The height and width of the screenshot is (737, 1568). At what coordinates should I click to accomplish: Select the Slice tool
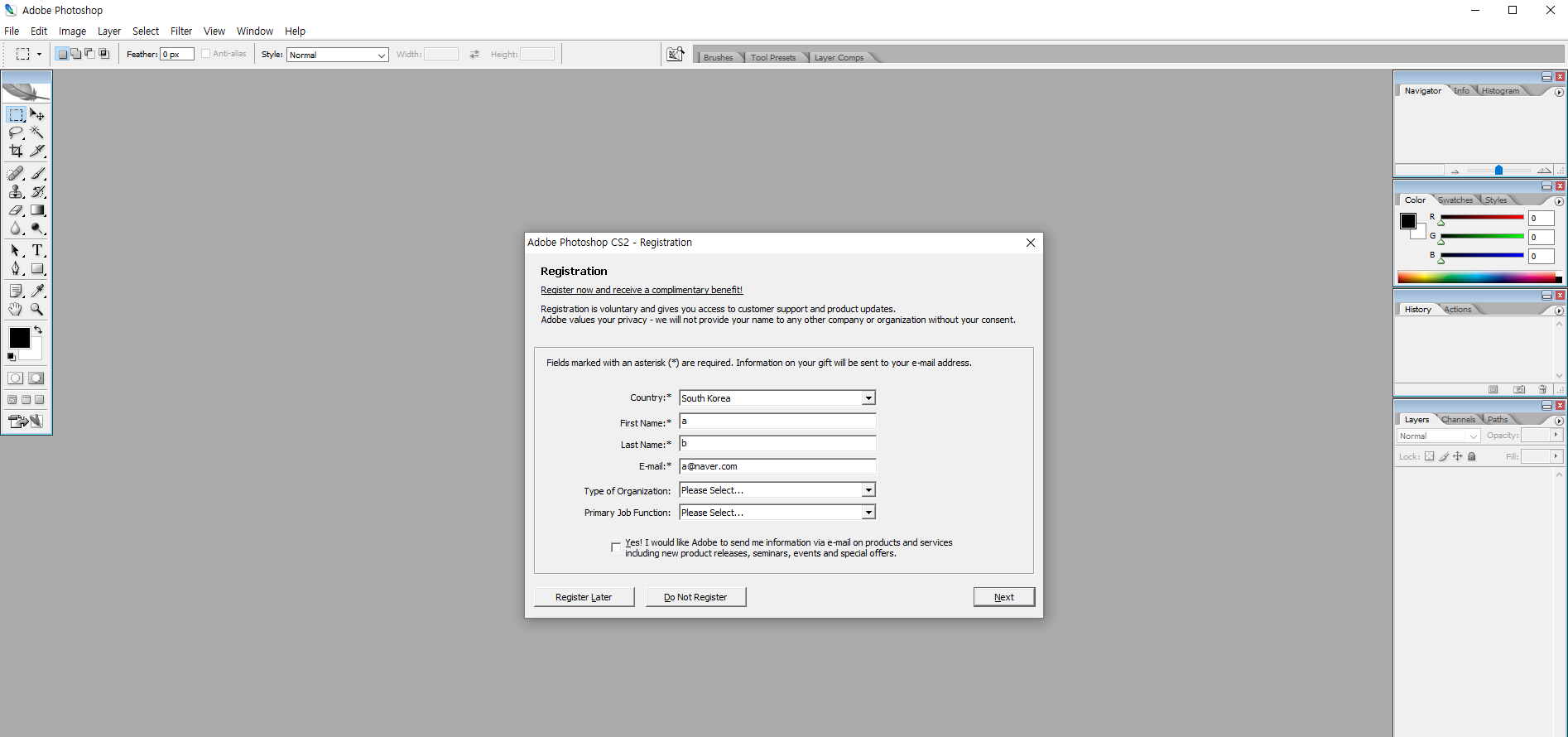tap(37, 152)
